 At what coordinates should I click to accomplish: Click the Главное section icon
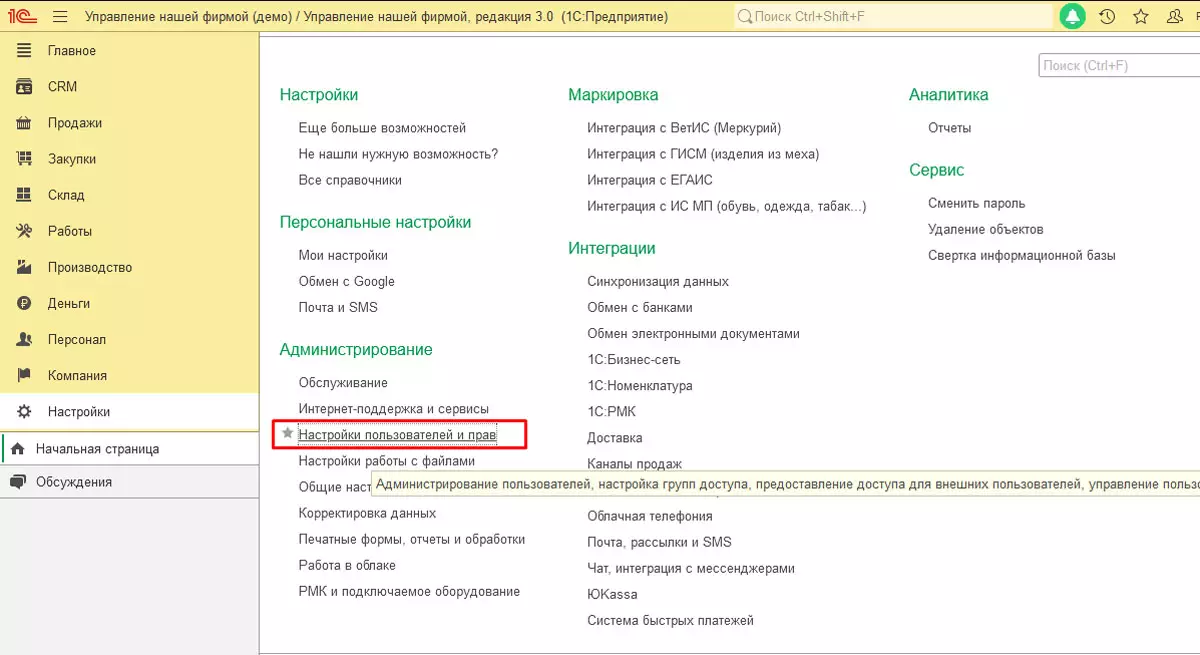point(25,51)
